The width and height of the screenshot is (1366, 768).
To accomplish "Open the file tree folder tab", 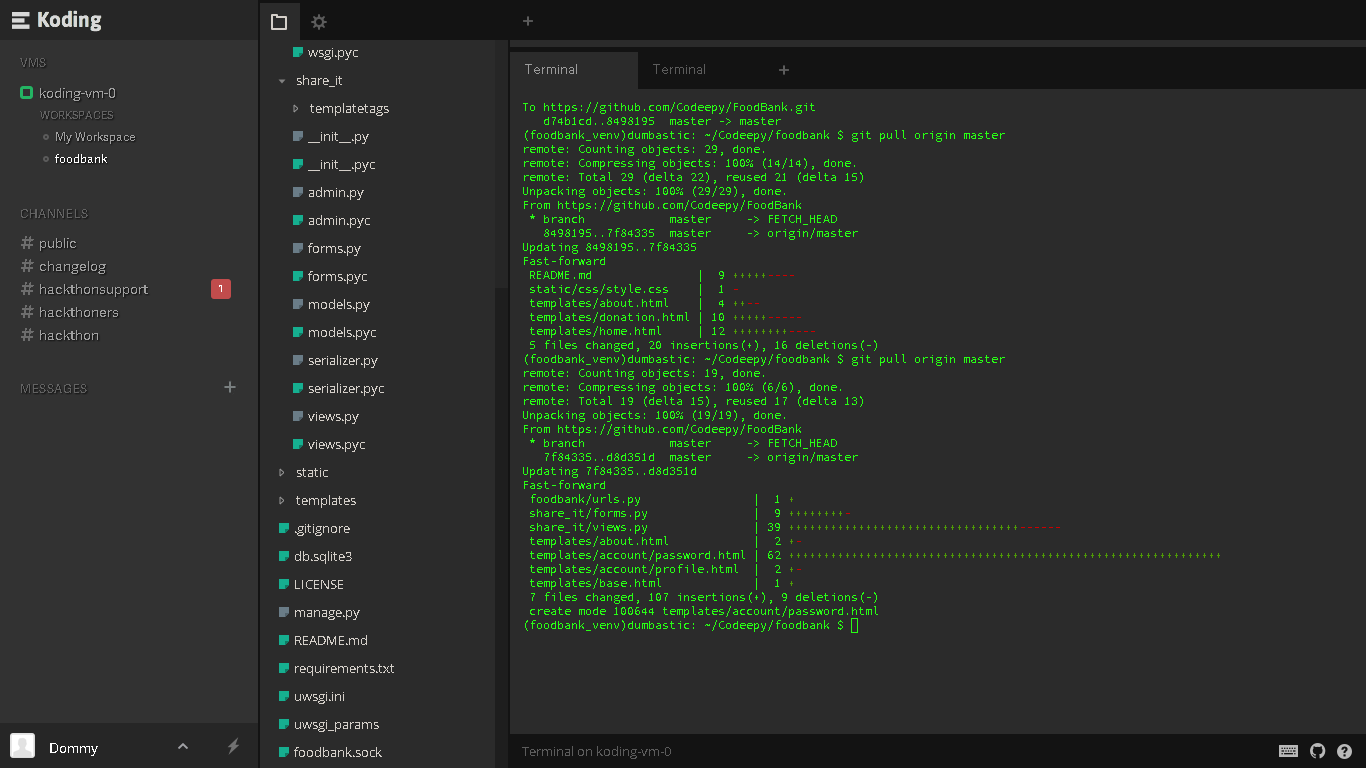I will point(279,21).
